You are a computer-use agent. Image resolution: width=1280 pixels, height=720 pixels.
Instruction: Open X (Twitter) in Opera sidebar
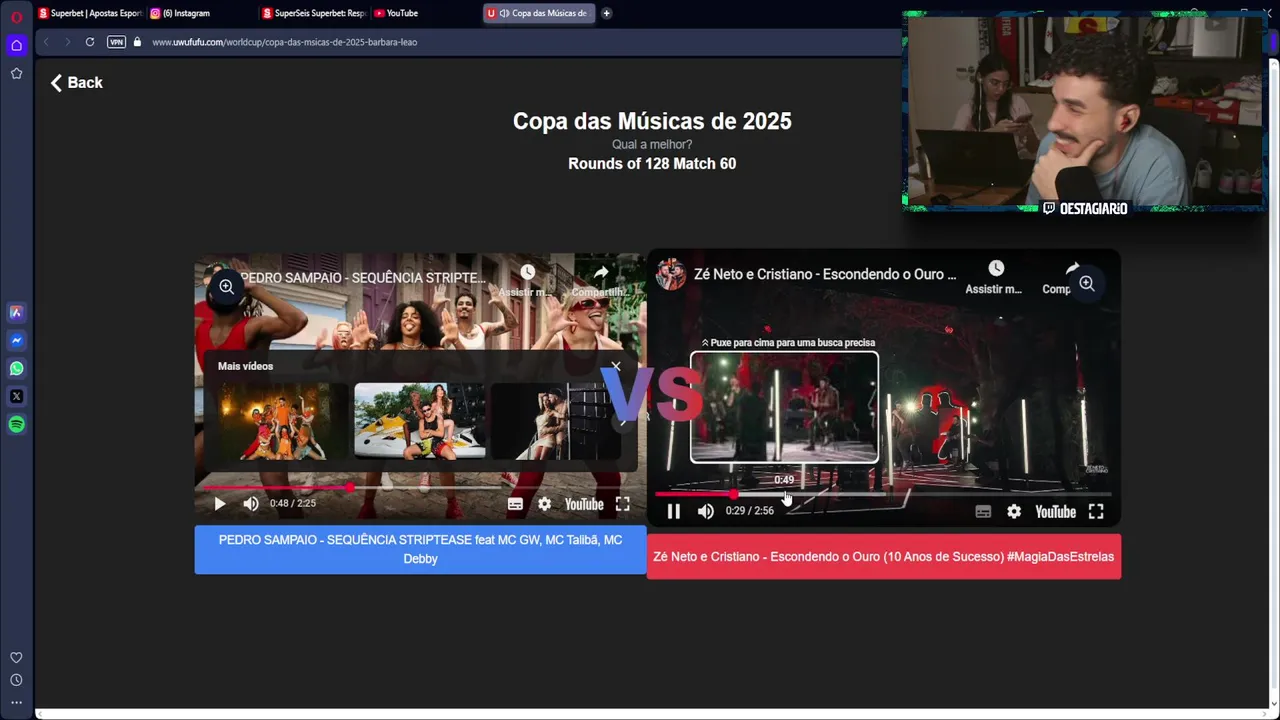[x=16, y=396]
